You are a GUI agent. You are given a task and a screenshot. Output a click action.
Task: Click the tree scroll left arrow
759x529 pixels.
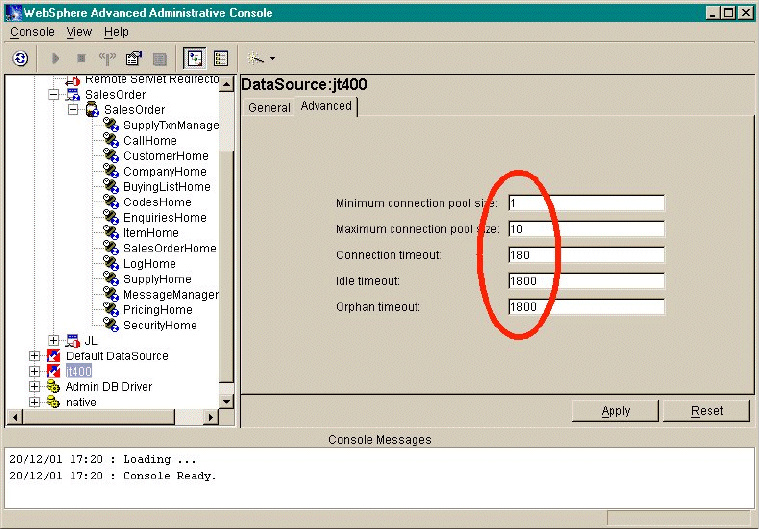(15, 417)
